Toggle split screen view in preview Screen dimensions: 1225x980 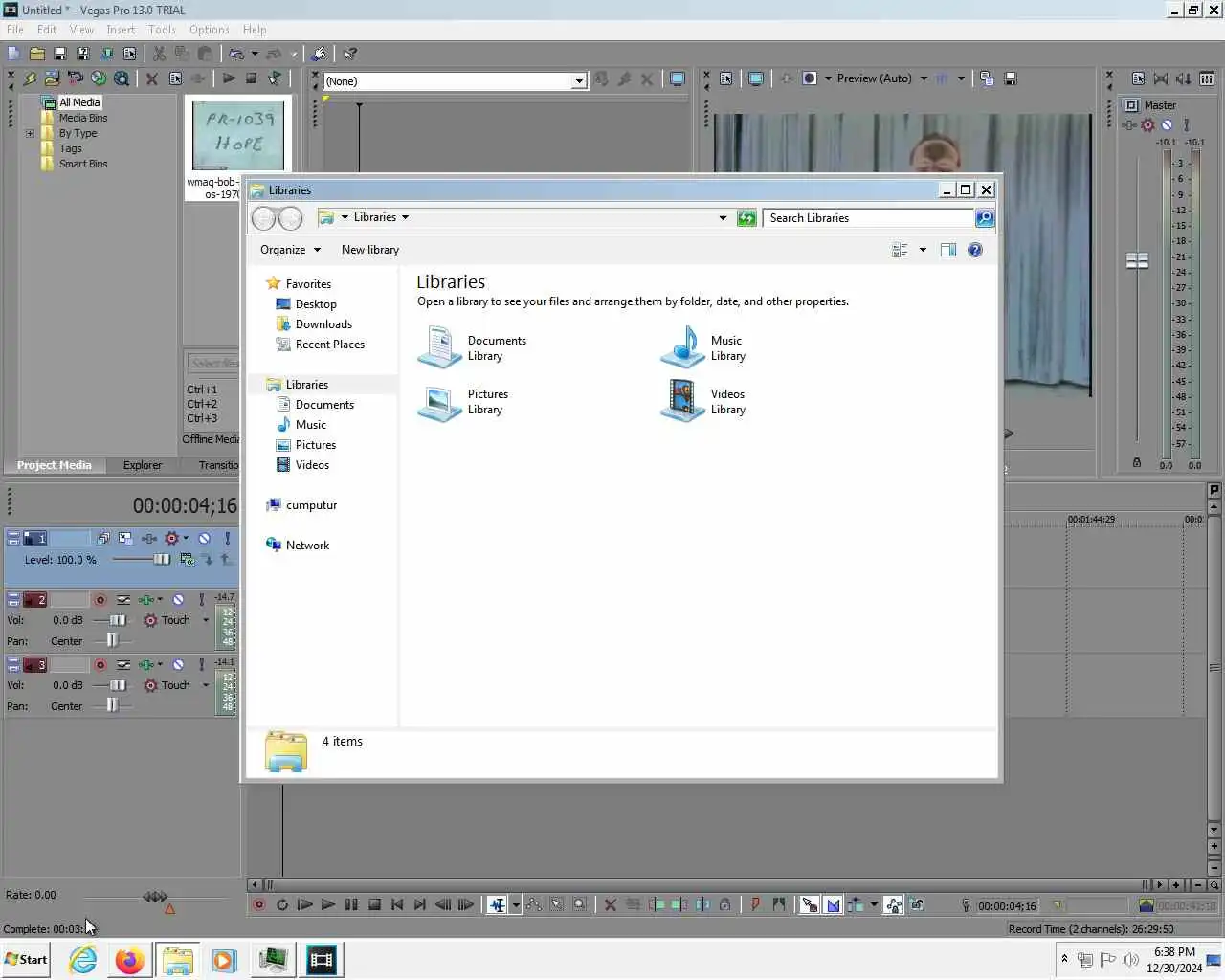810,78
